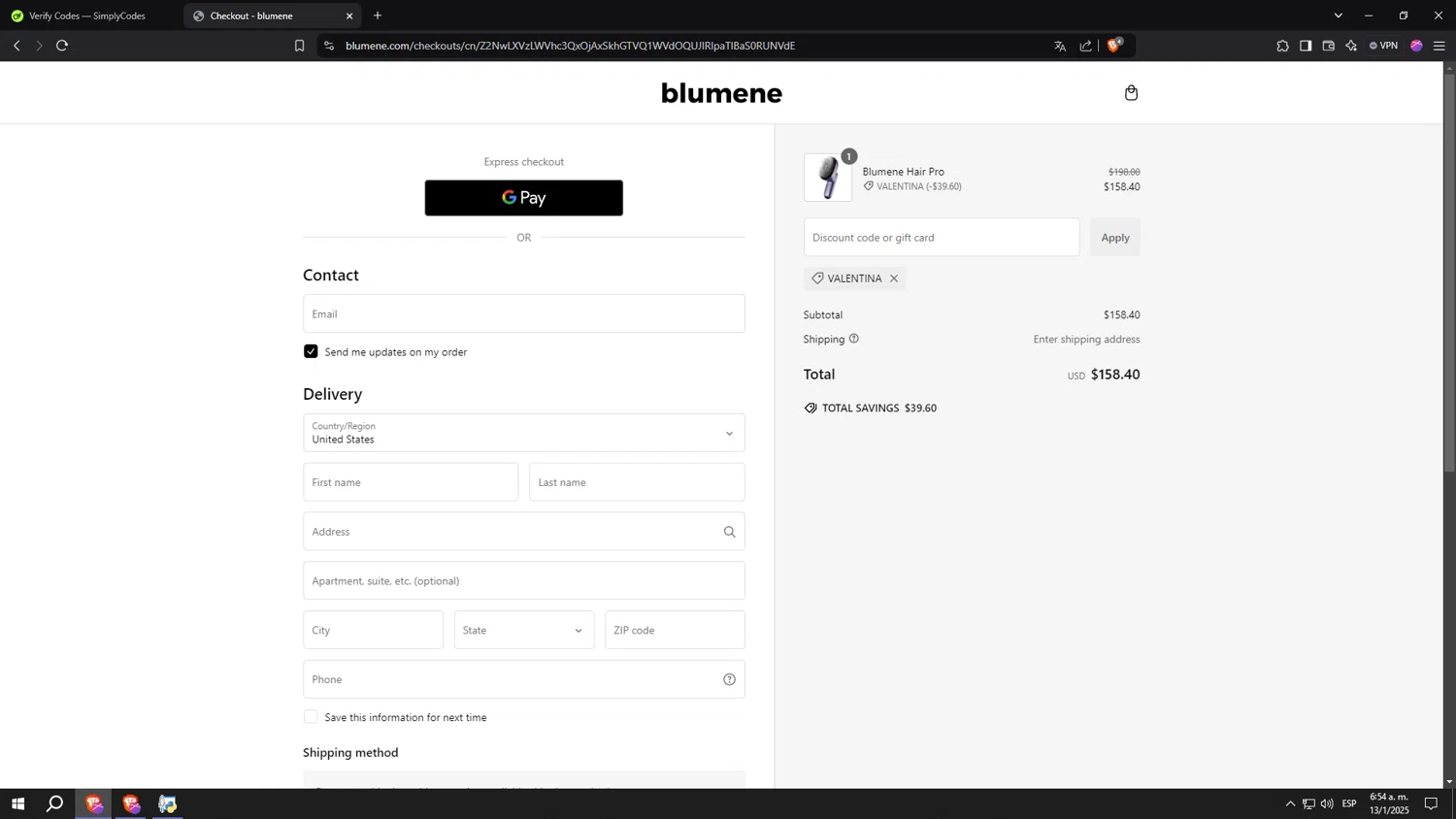Click the Address search magnifier icon
The image size is (1456, 819).
tap(729, 532)
